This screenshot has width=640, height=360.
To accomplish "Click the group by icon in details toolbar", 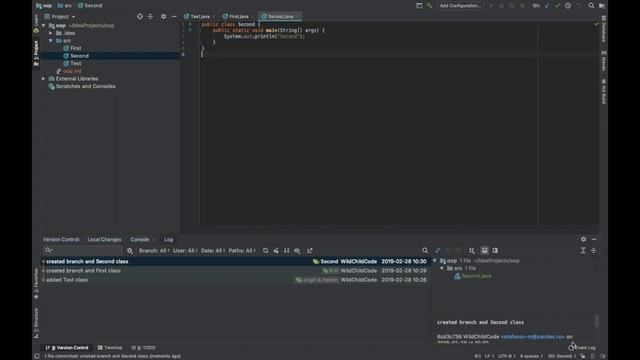I will coord(472,251).
